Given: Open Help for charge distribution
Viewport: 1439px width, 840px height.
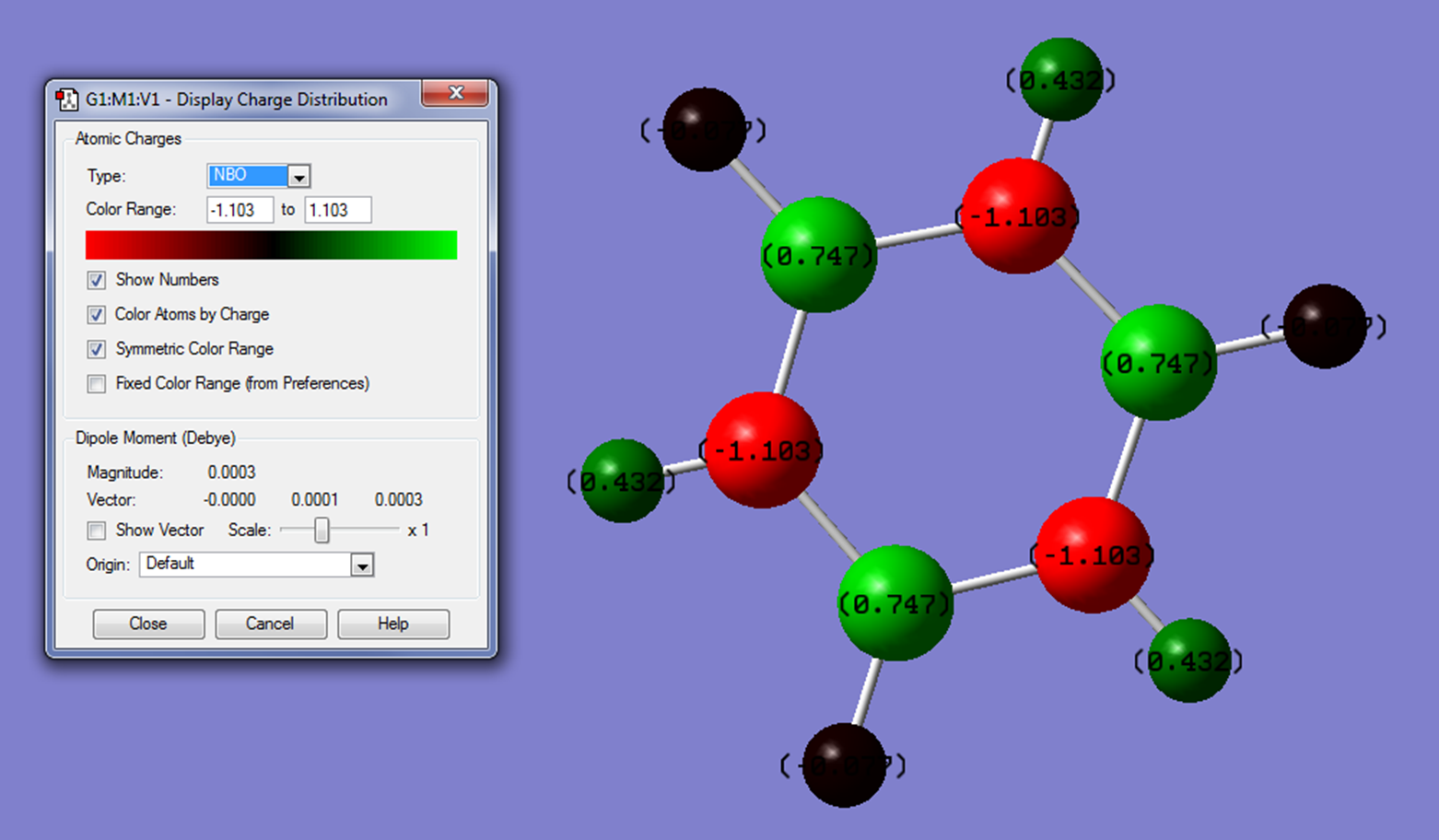Looking at the screenshot, I should coord(393,624).
